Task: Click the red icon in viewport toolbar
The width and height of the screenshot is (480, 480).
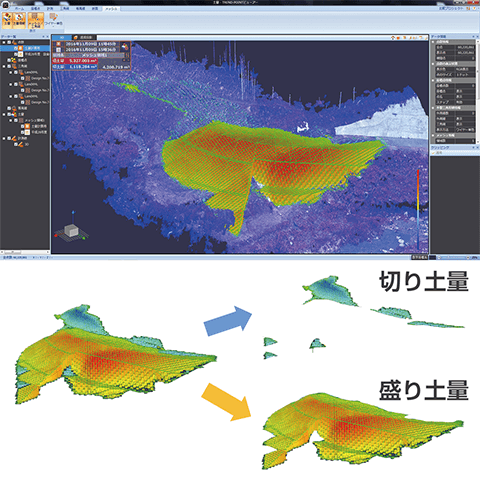Action: coord(399,38)
